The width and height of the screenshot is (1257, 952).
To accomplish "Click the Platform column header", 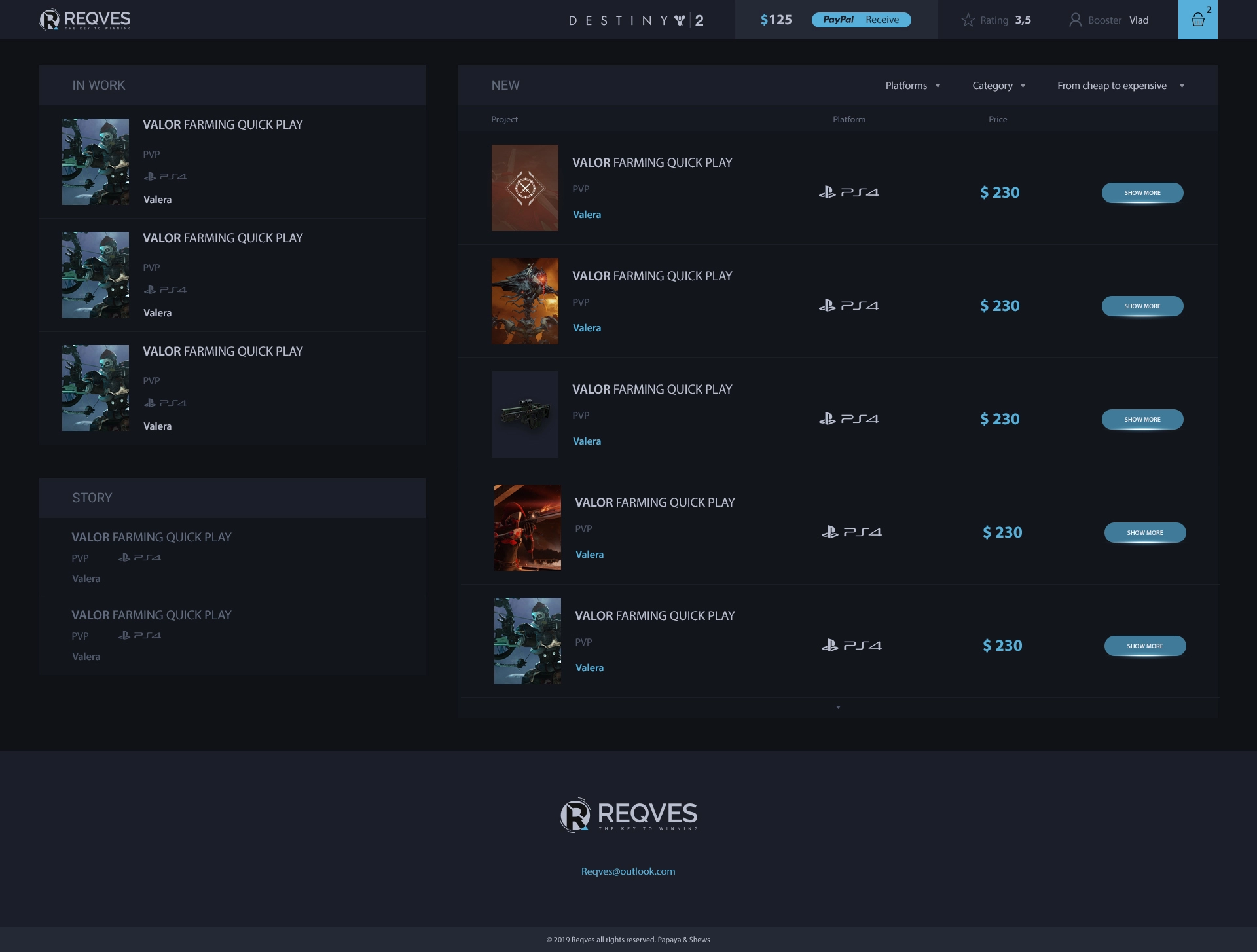I will point(849,119).
